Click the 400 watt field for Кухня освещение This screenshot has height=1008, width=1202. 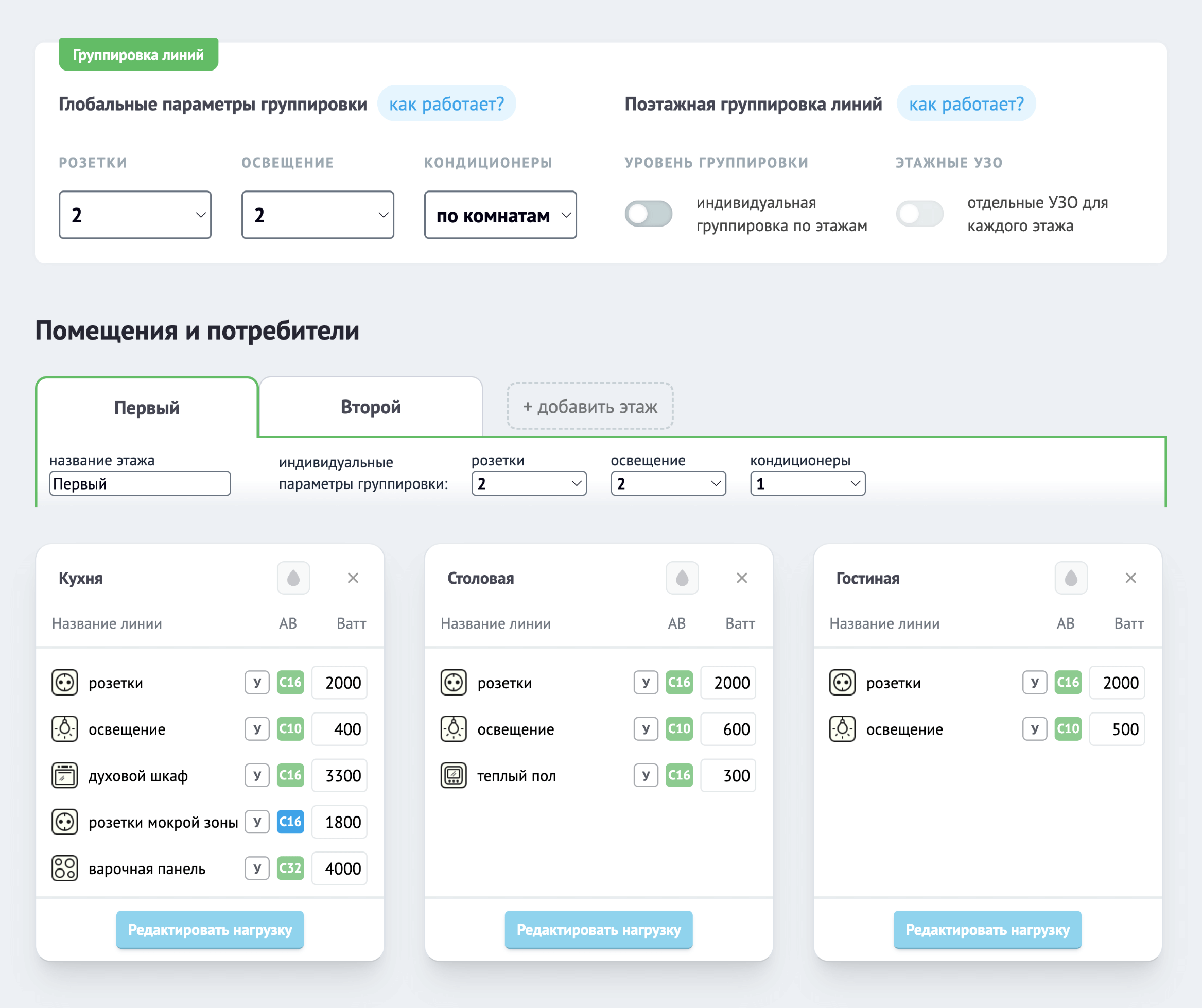click(339, 728)
